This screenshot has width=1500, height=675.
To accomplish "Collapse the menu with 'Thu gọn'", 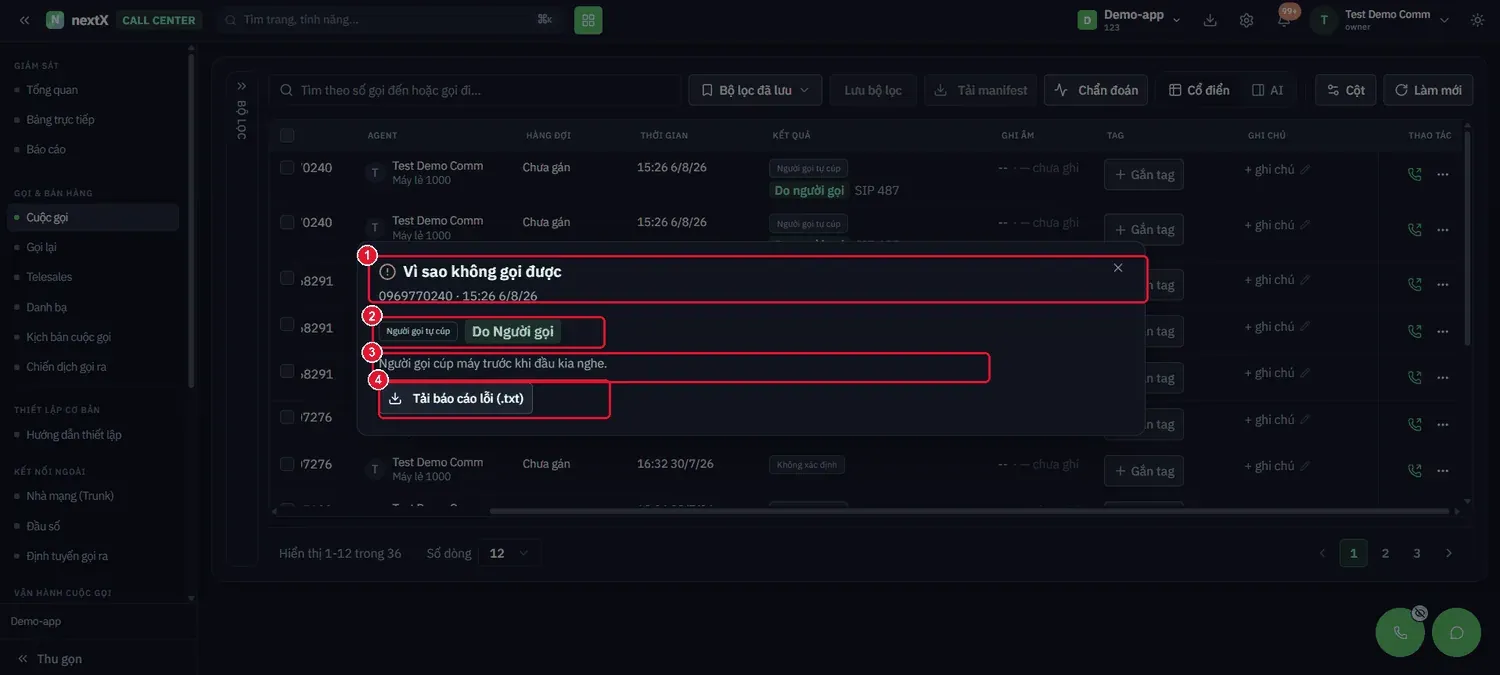I will coord(49,658).
